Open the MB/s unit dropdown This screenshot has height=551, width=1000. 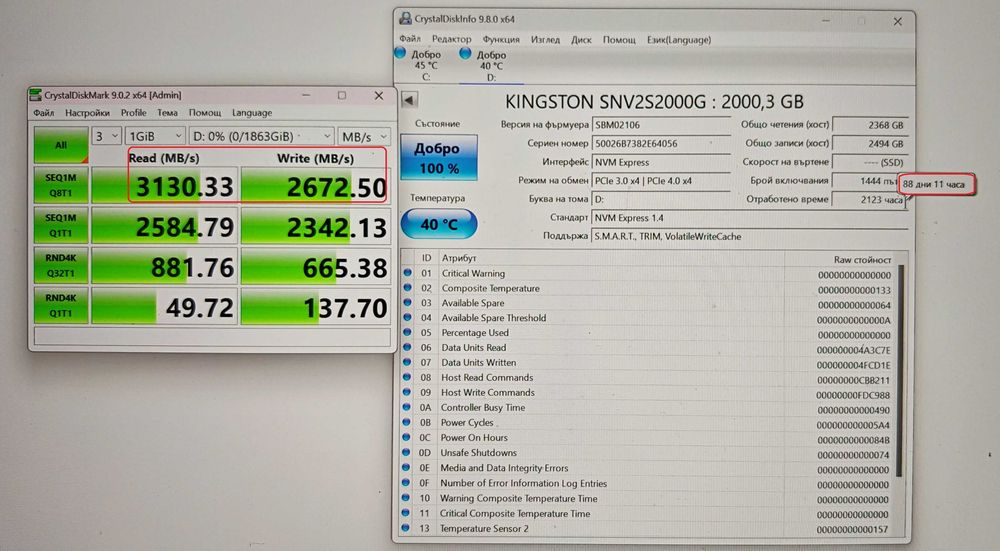pos(364,136)
